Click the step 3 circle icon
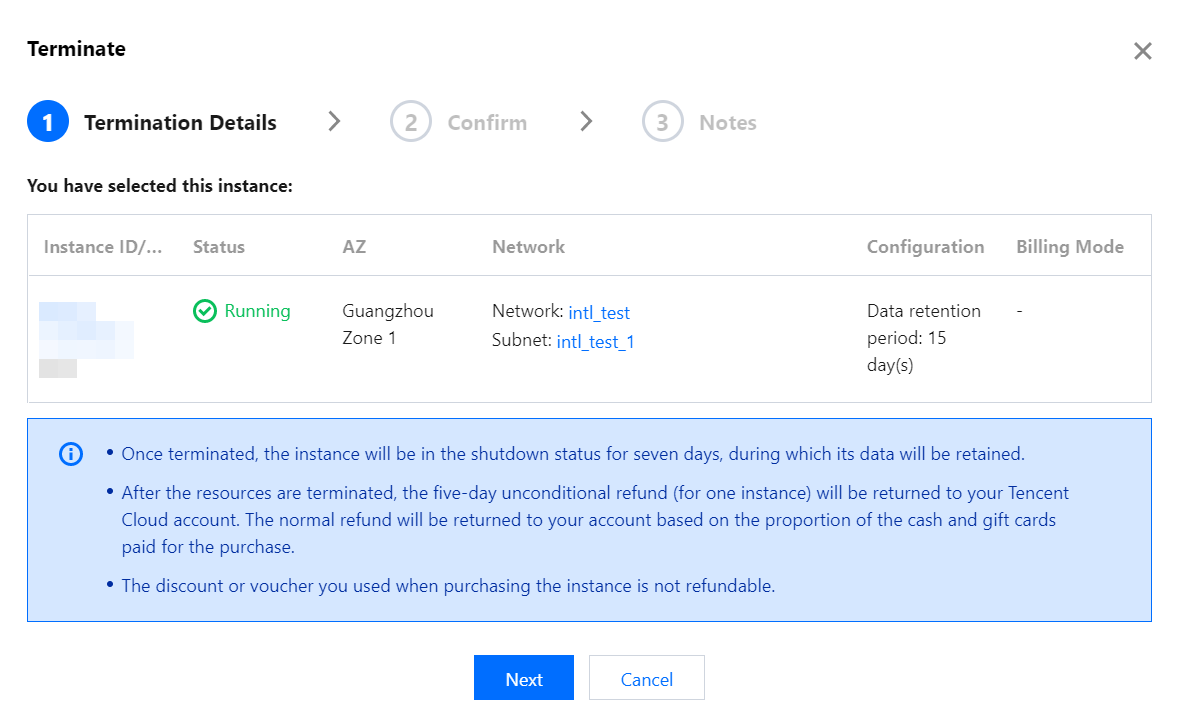The image size is (1186, 727). tap(662, 123)
